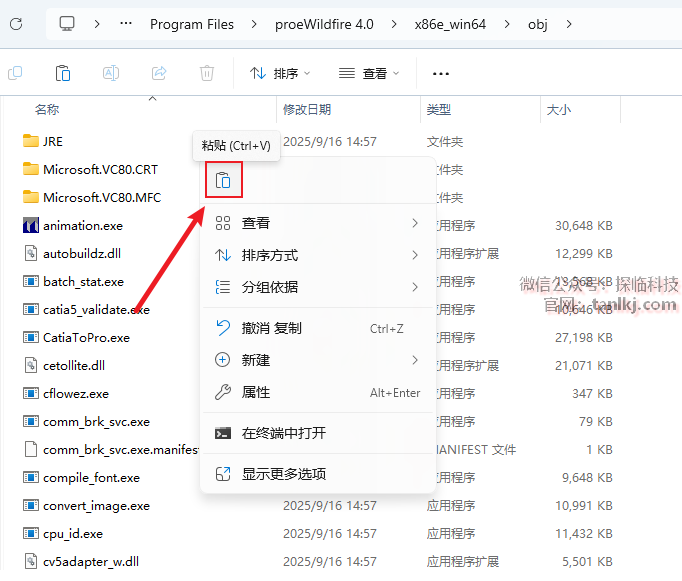The width and height of the screenshot is (682, 581).
Task: Click cv5adapter_w.dll file icon
Action: click(x=30, y=561)
